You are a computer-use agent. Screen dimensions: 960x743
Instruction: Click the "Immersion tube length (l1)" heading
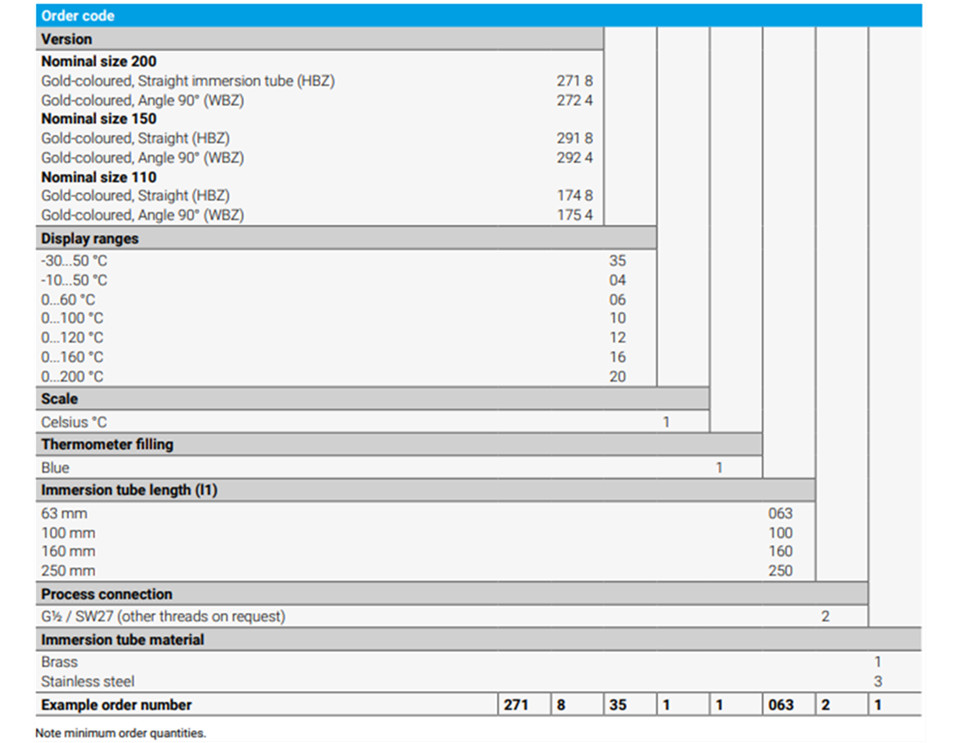(x=129, y=490)
